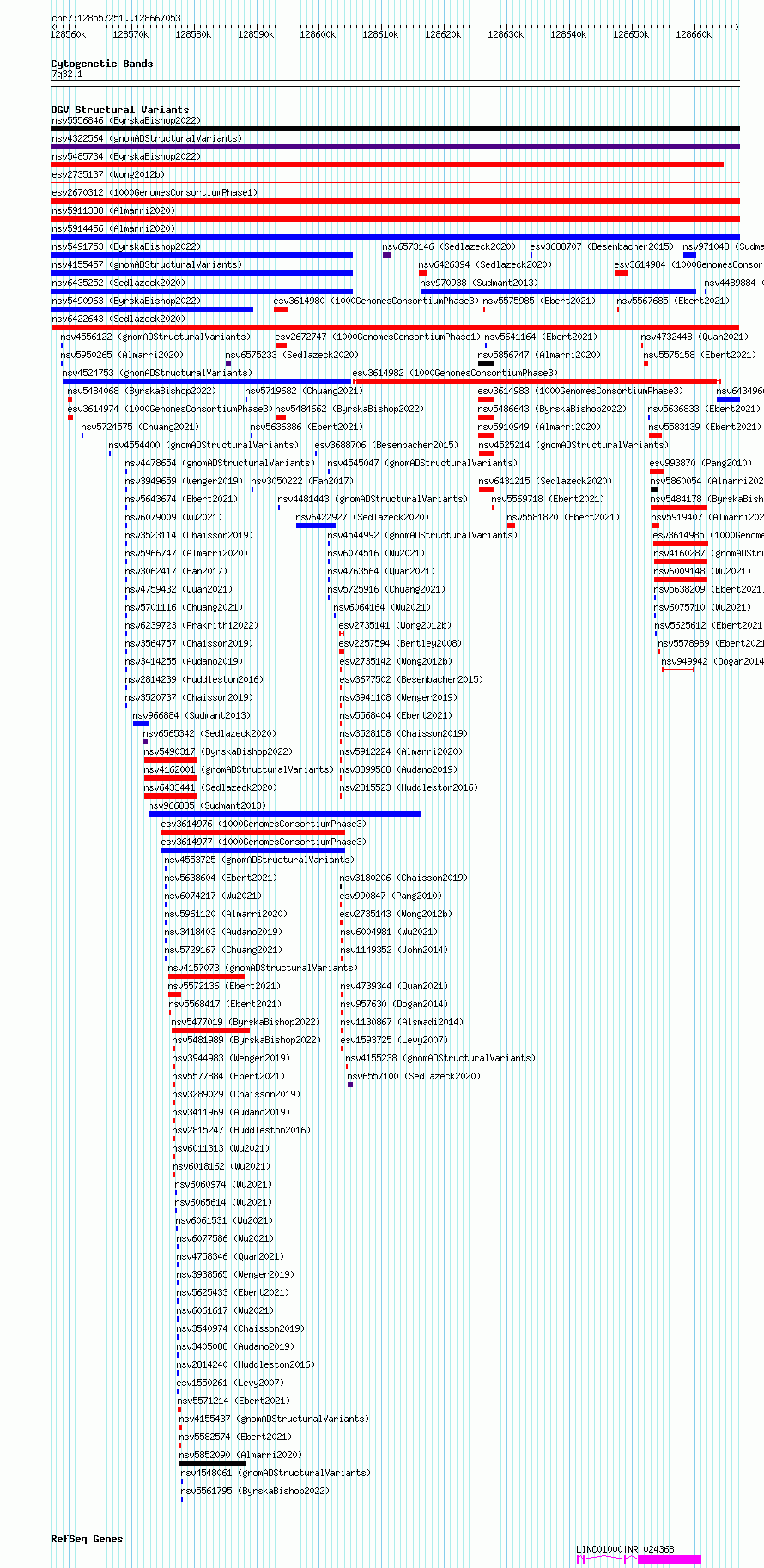Select esv1550261 (Levy2007) label
Screen dimensions: 764x1568
click(x=231, y=1383)
